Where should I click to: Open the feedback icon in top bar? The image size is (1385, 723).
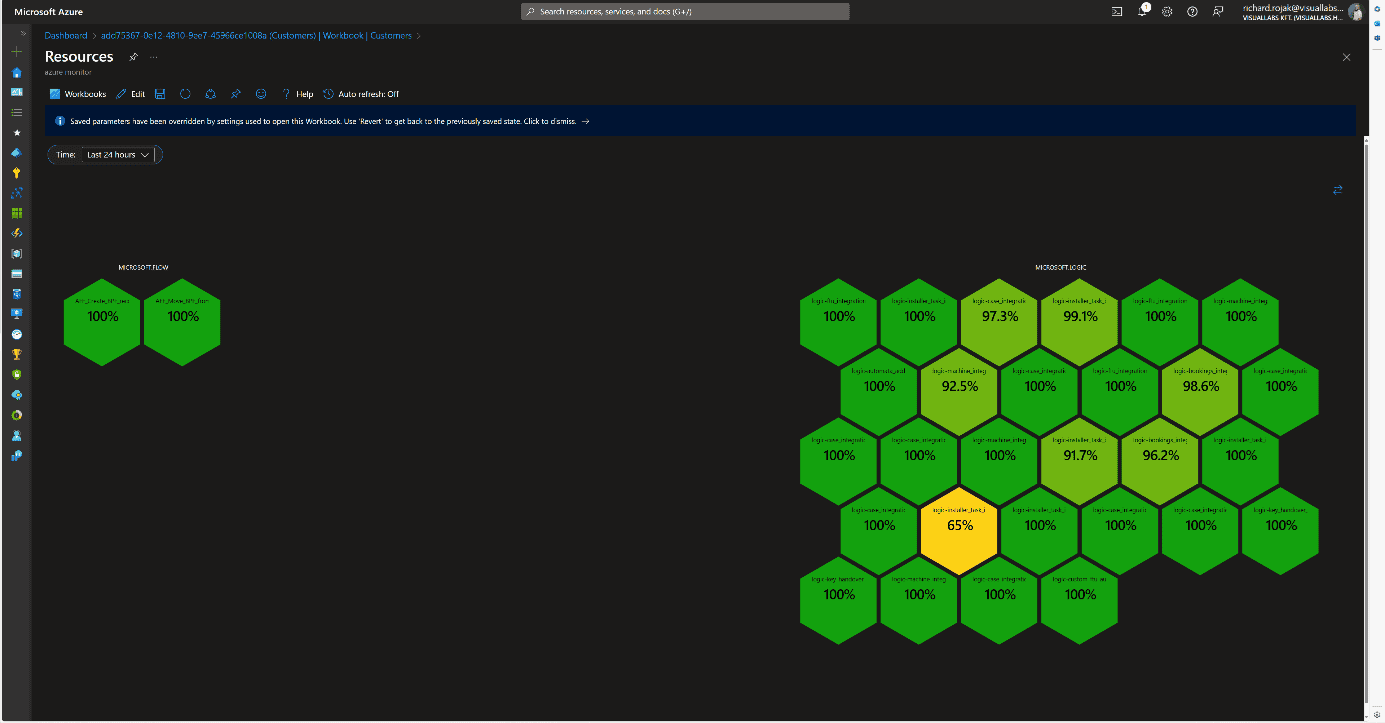[1217, 11]
